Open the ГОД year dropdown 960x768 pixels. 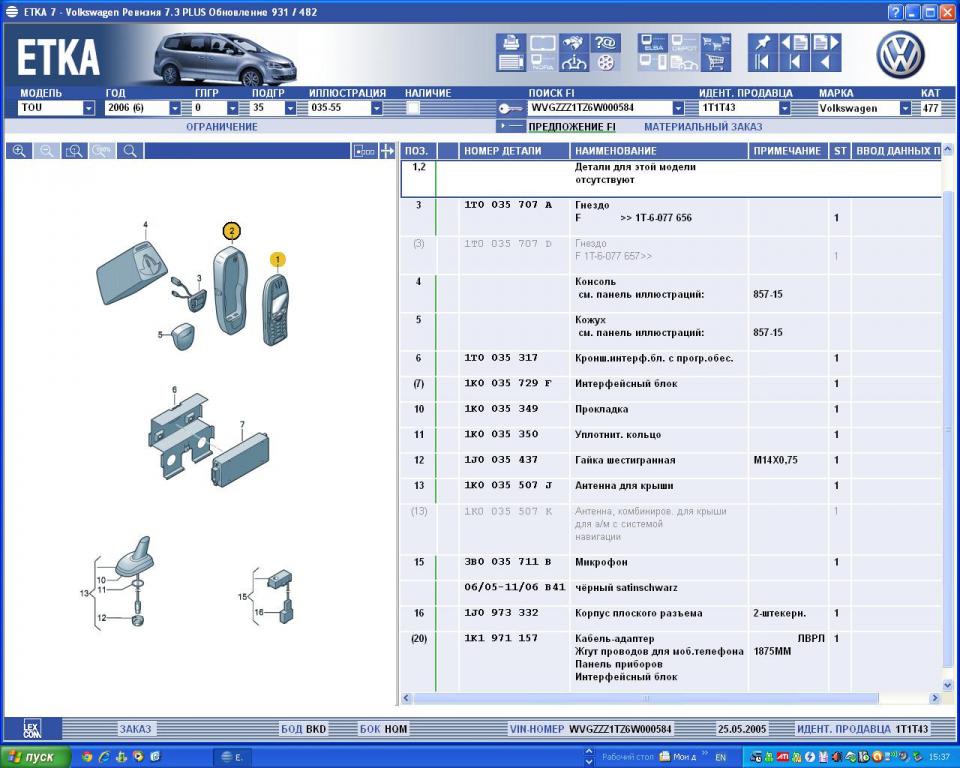point(175,108)
